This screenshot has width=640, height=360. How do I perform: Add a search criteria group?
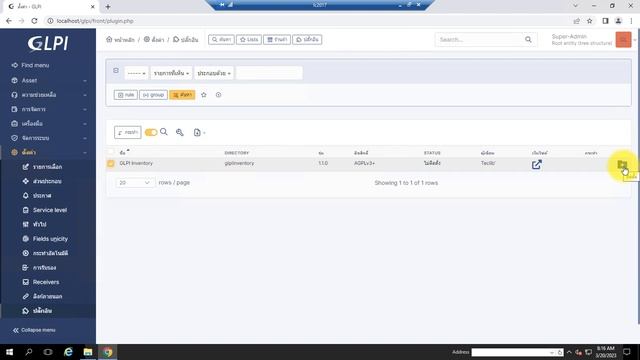[153, 95]
